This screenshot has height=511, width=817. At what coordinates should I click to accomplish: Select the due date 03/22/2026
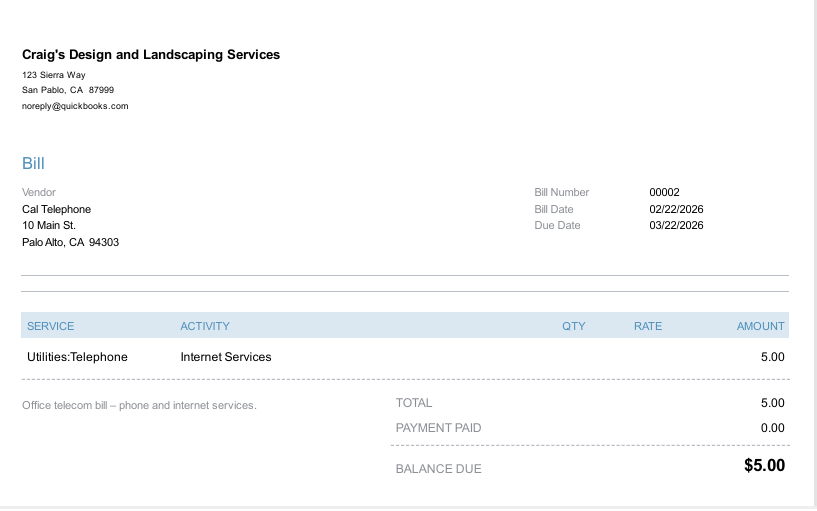(x=676, y=225)
